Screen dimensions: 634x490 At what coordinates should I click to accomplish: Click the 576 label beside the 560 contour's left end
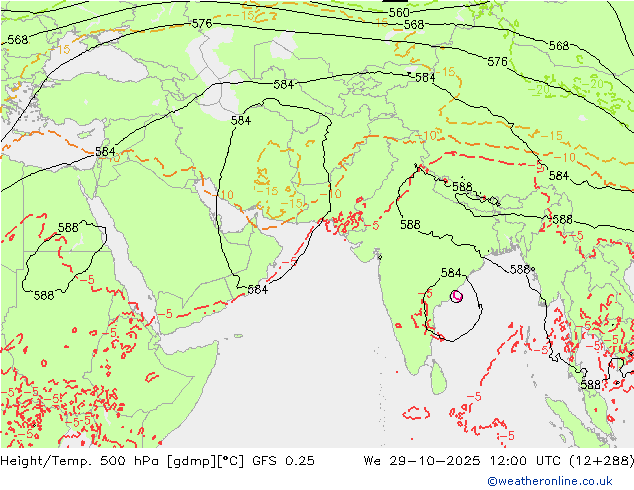pos(202,24)
